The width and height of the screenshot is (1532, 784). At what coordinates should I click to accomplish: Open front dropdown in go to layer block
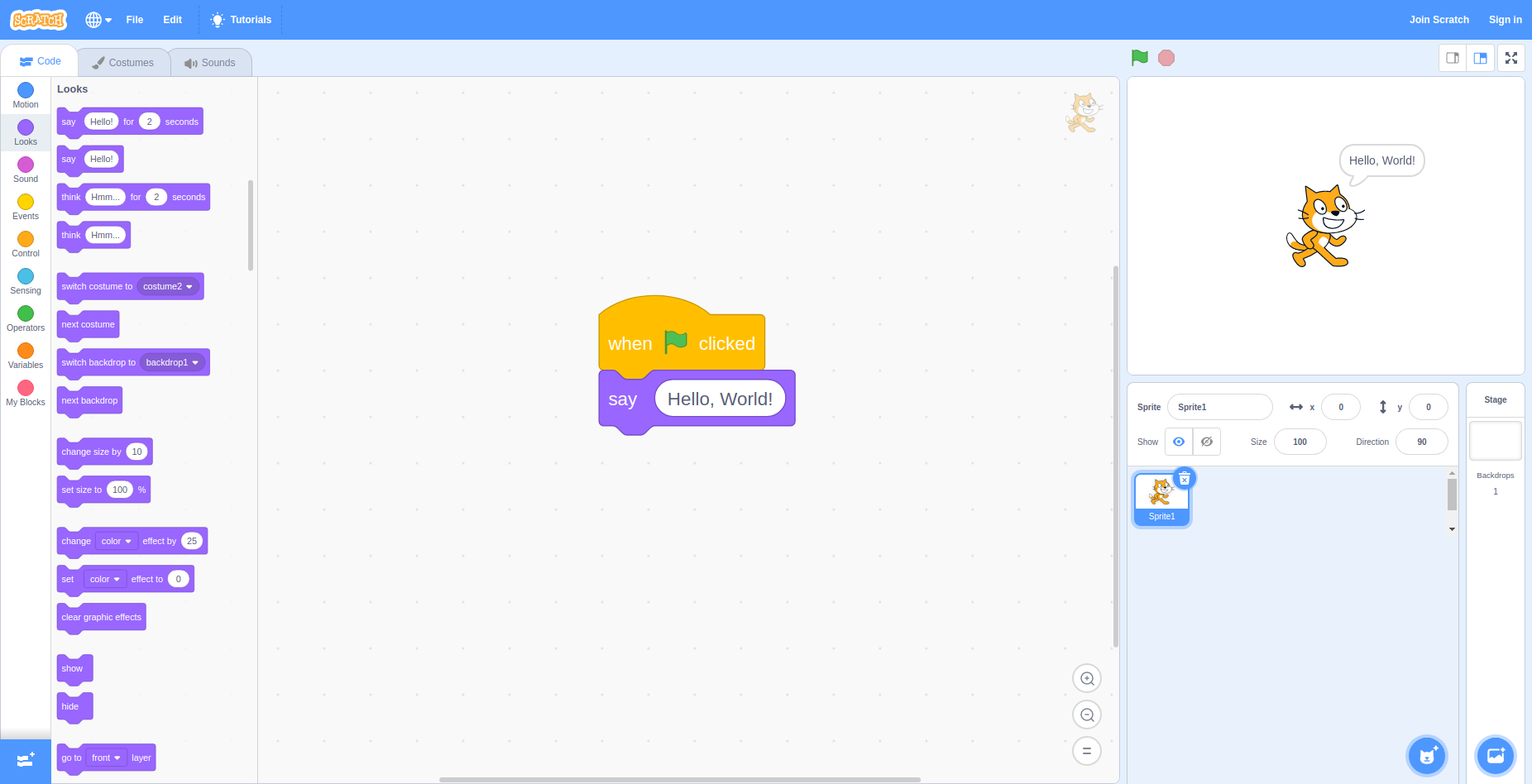tap(107, 758)
